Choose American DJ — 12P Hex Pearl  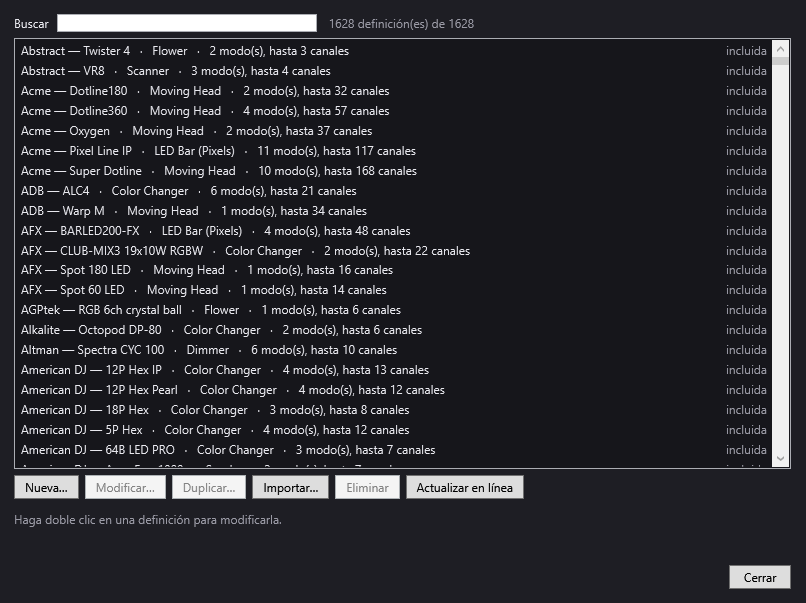pos(393,391)
